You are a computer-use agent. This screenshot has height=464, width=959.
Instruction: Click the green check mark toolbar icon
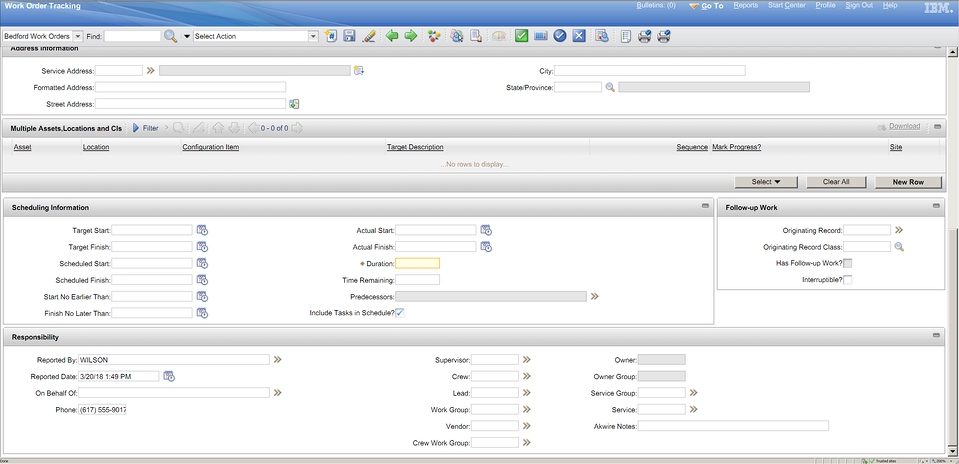pyautogui.click(x=521, y=36)
